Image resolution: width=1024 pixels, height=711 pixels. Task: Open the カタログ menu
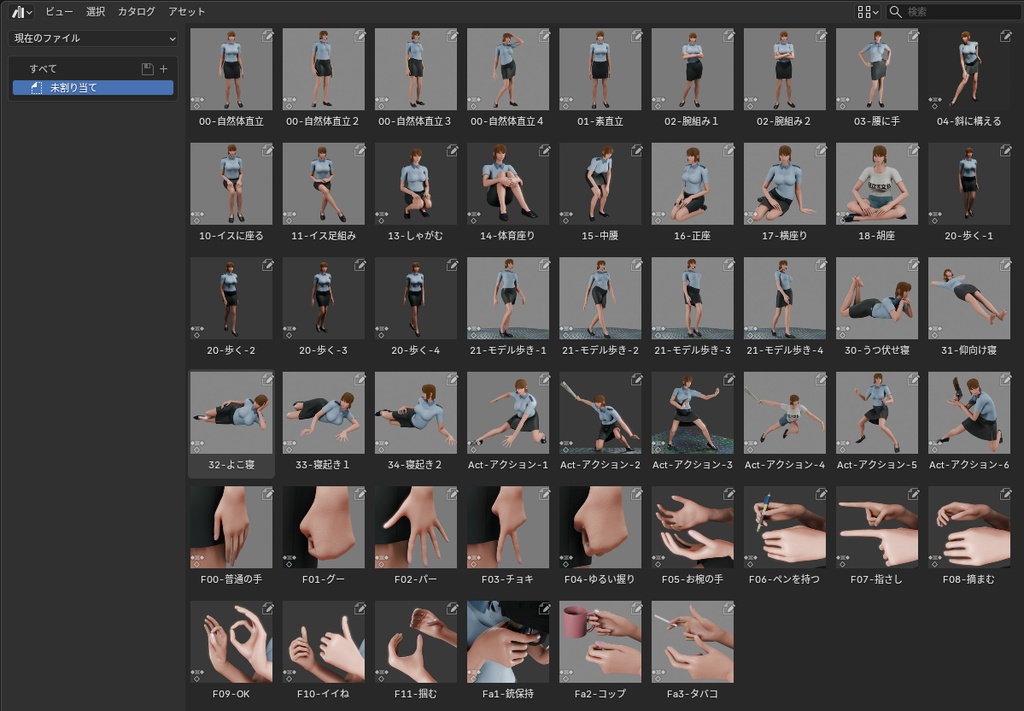click(x=136, y=12)
